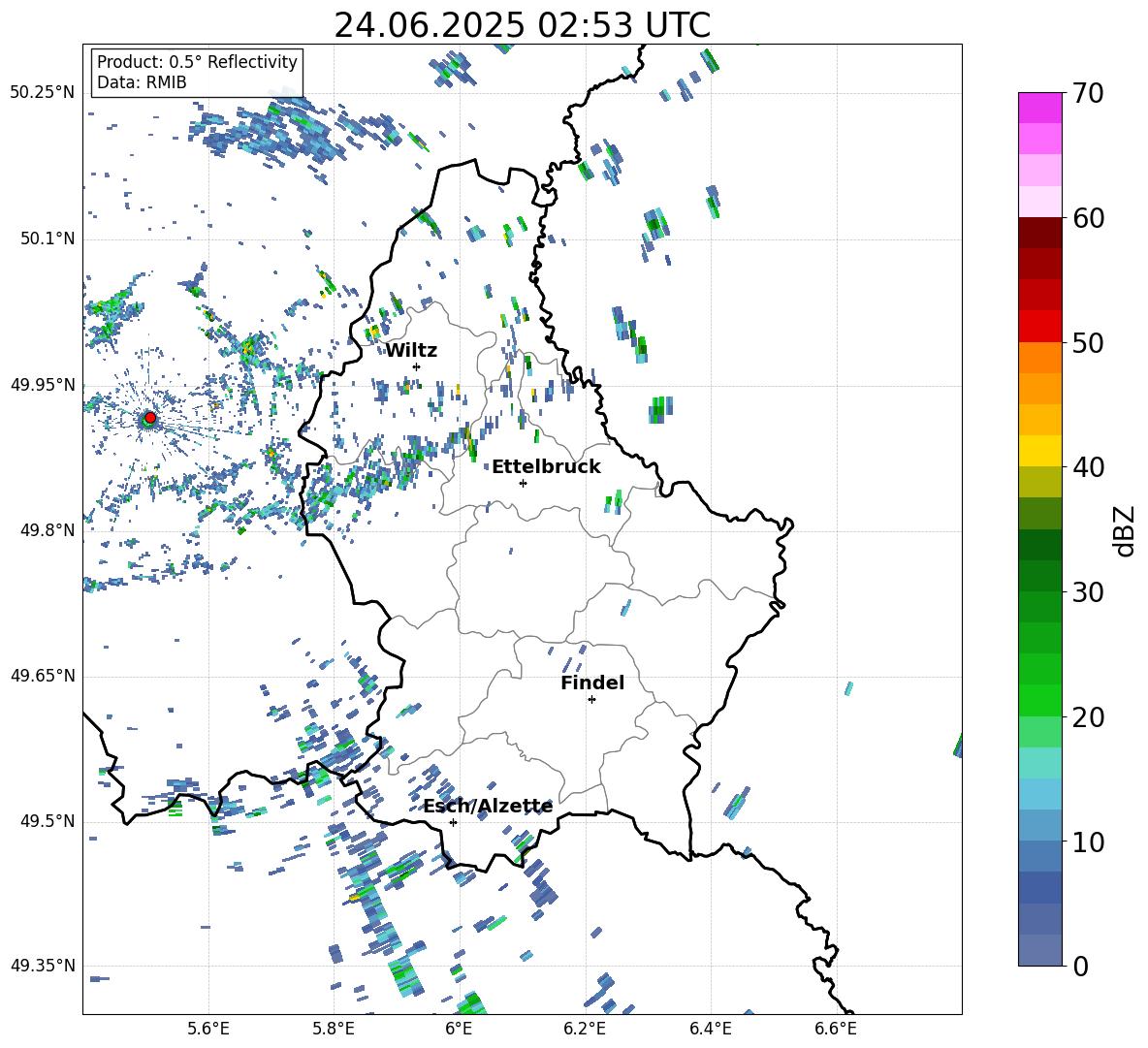Viewport: 1148px width, 1048px height.
Task: Click the red radar site marker
Action: [x=150, y=418]
